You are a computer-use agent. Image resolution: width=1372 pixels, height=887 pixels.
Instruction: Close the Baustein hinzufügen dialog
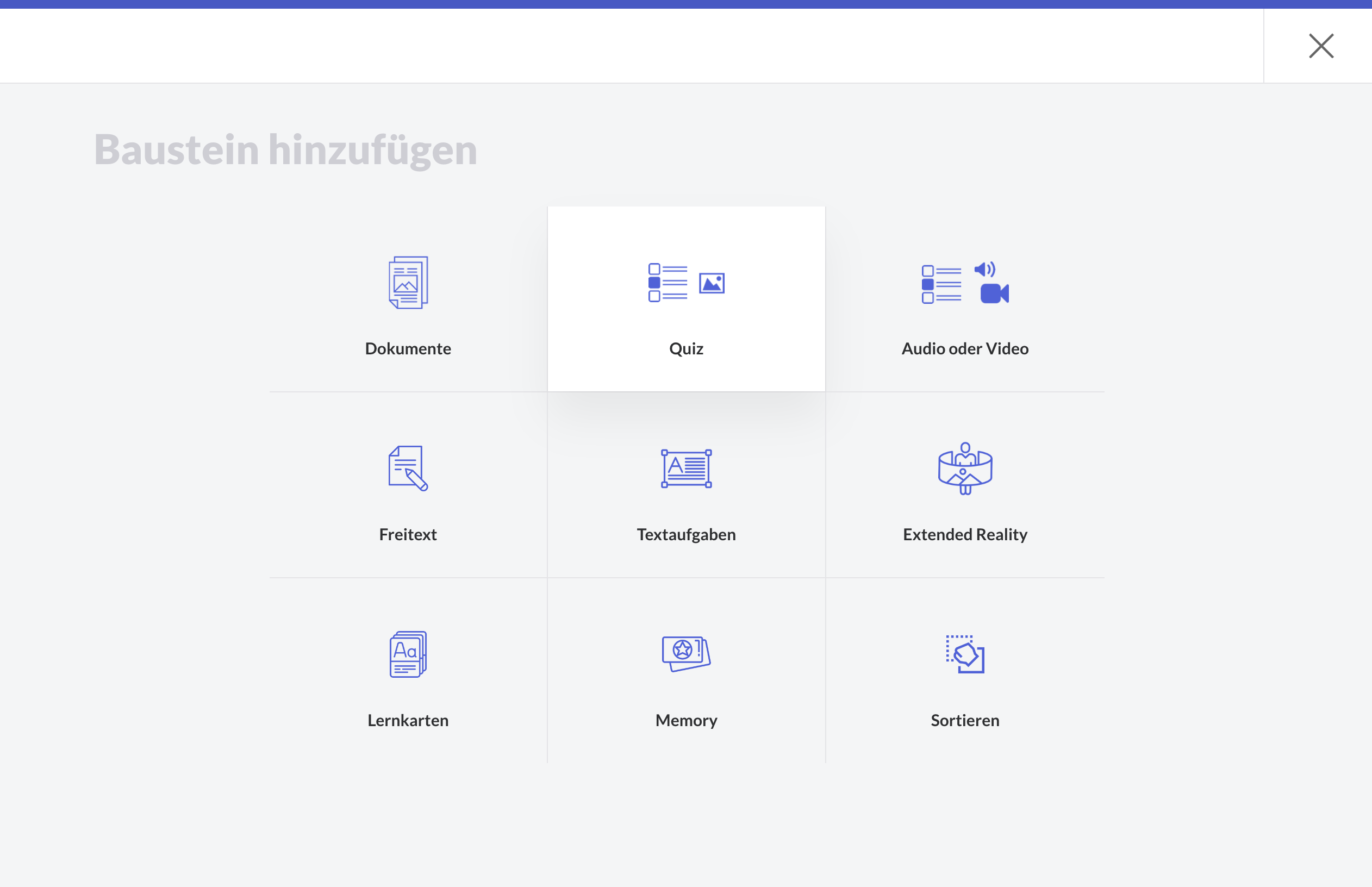(x=1321, y=46)
